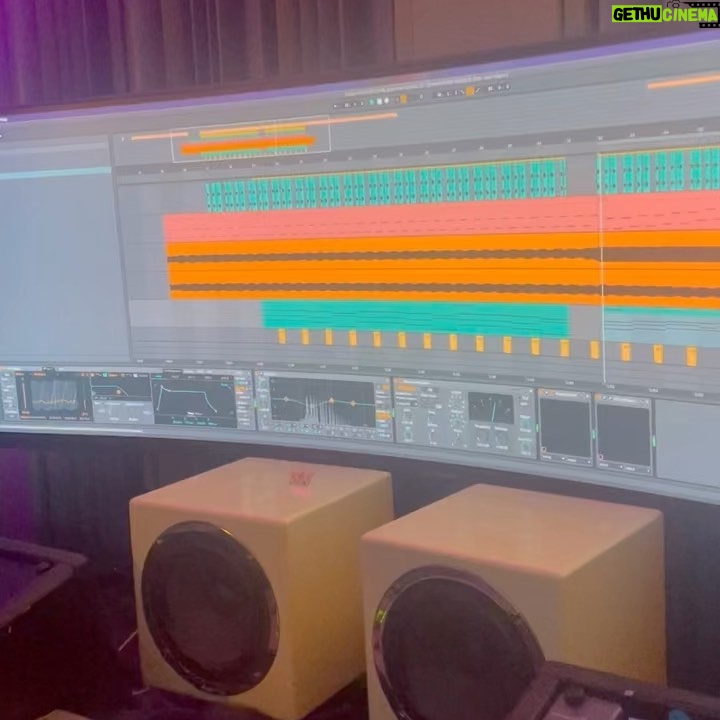Viewport: 720px width, 720px height.
Task: Click the green Play button in transport
Action: [x=371, y=102]
